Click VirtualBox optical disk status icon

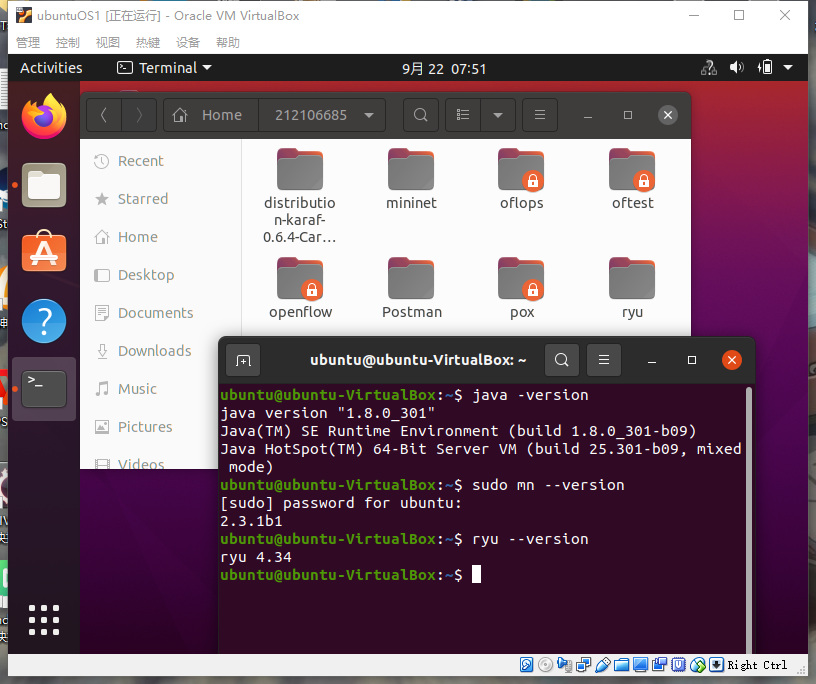point(545,665)
